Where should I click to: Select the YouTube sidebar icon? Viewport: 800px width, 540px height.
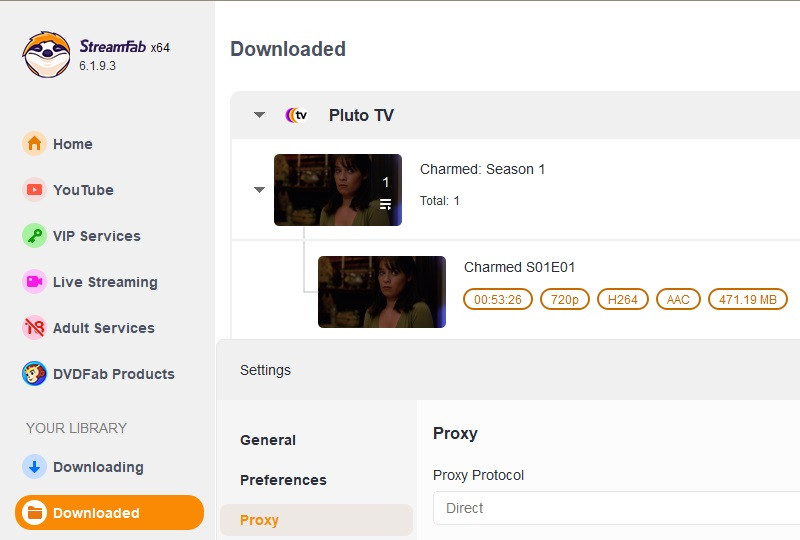pyautogui.click(x=35, y=190)
